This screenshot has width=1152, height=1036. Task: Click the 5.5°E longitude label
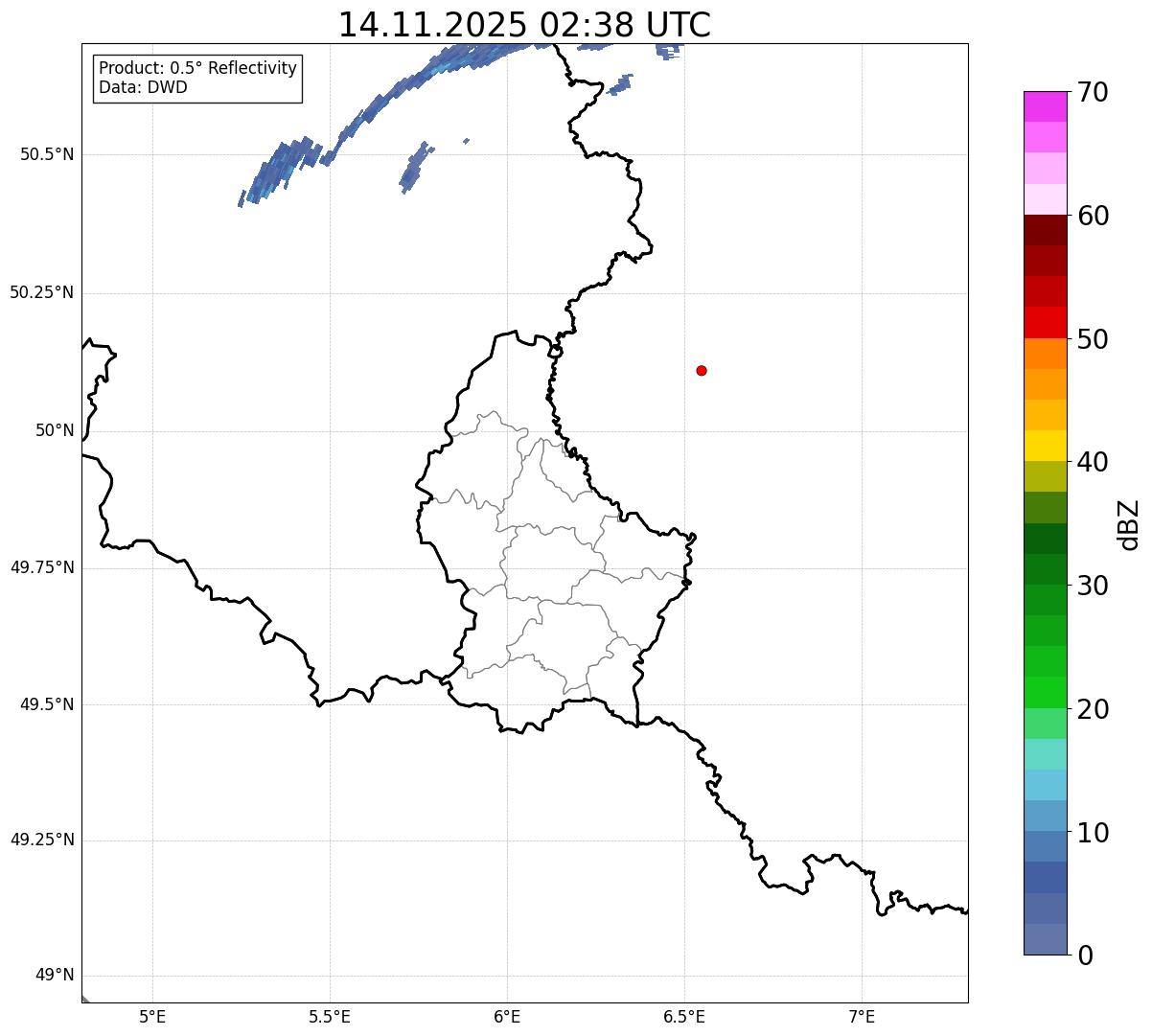coord(330,1017)
